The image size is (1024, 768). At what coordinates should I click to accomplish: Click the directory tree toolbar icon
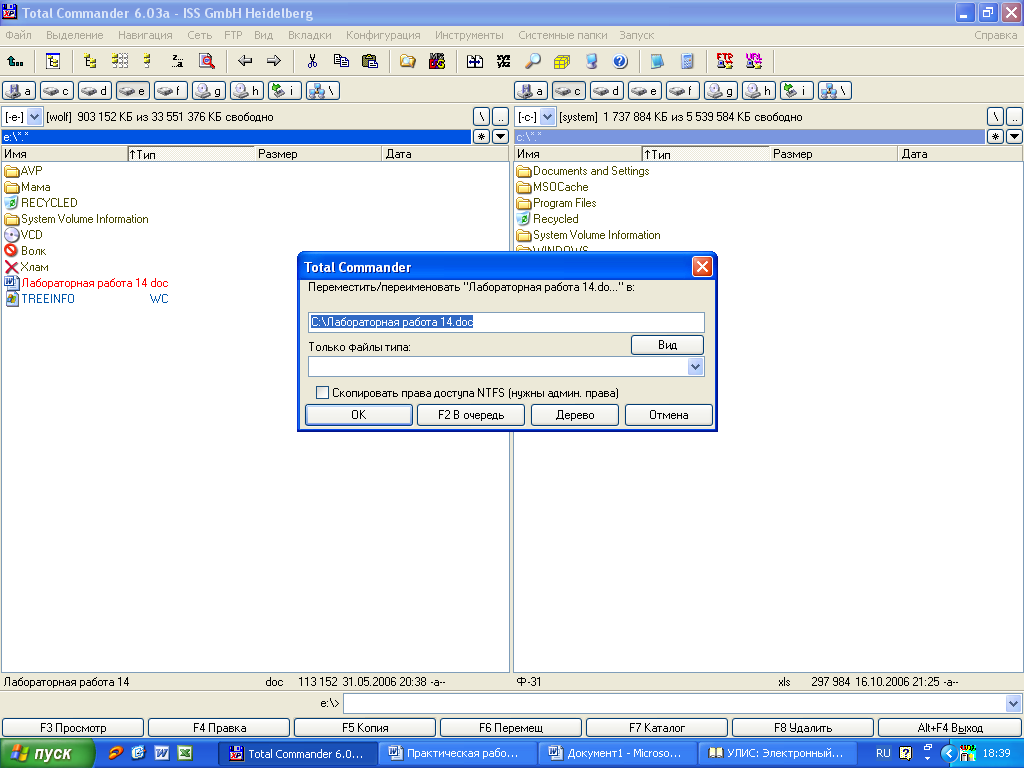tap(53, 61)
